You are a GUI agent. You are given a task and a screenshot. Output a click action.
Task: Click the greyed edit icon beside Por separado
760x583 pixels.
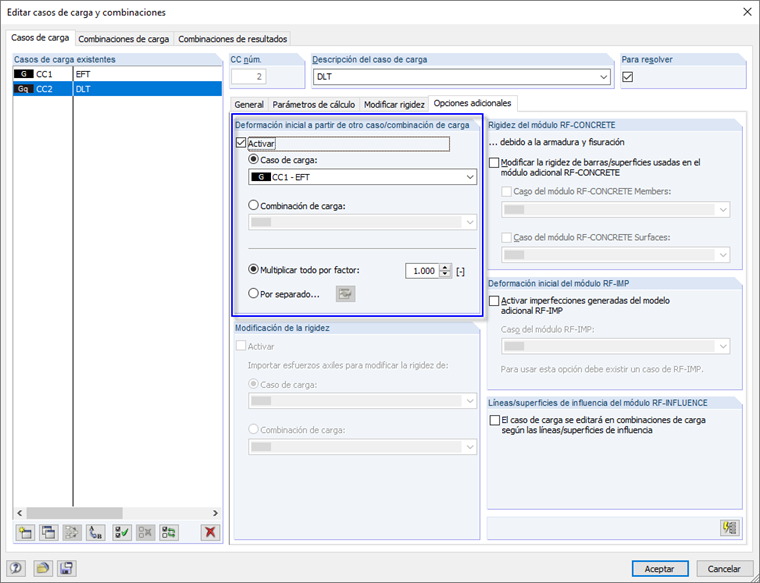click(346, 294)
